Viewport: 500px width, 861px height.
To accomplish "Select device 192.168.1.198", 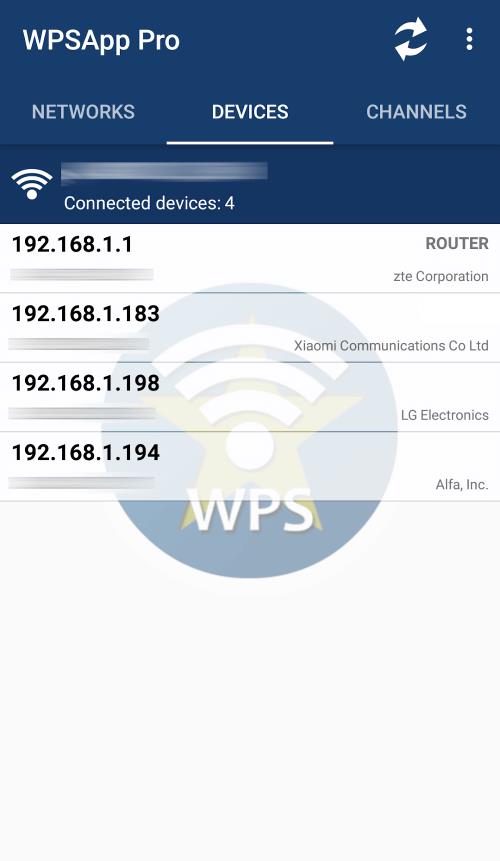I will pyautogui.click(x=250, y=397).
